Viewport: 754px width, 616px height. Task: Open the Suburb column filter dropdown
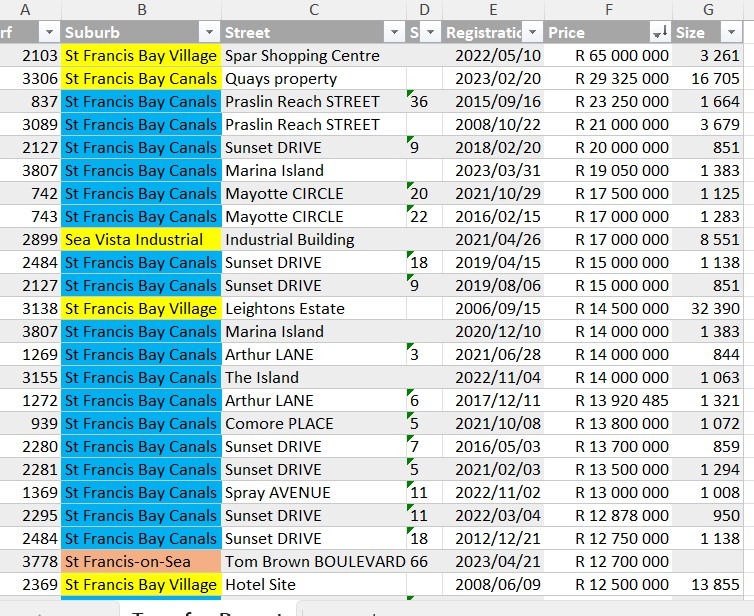(x=208, y=33)
